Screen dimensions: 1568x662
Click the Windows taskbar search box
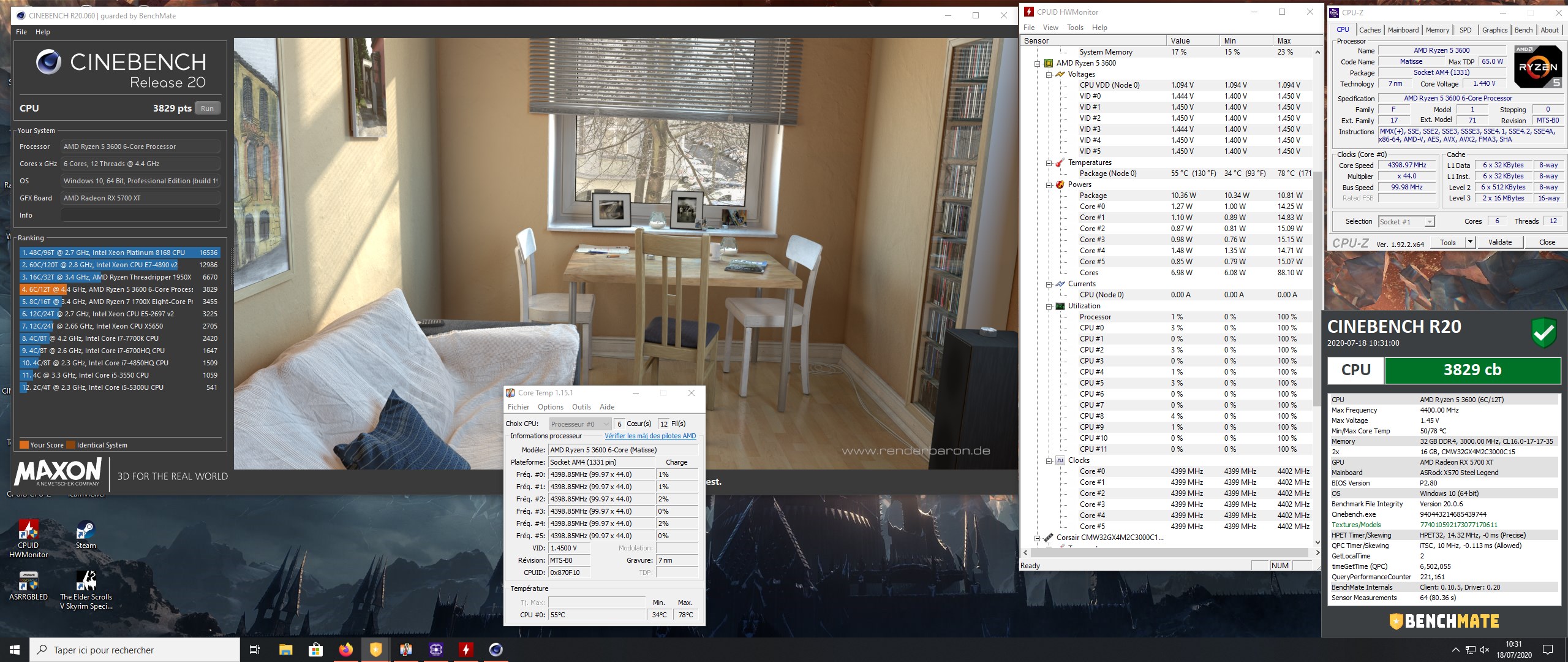(135, 650)
